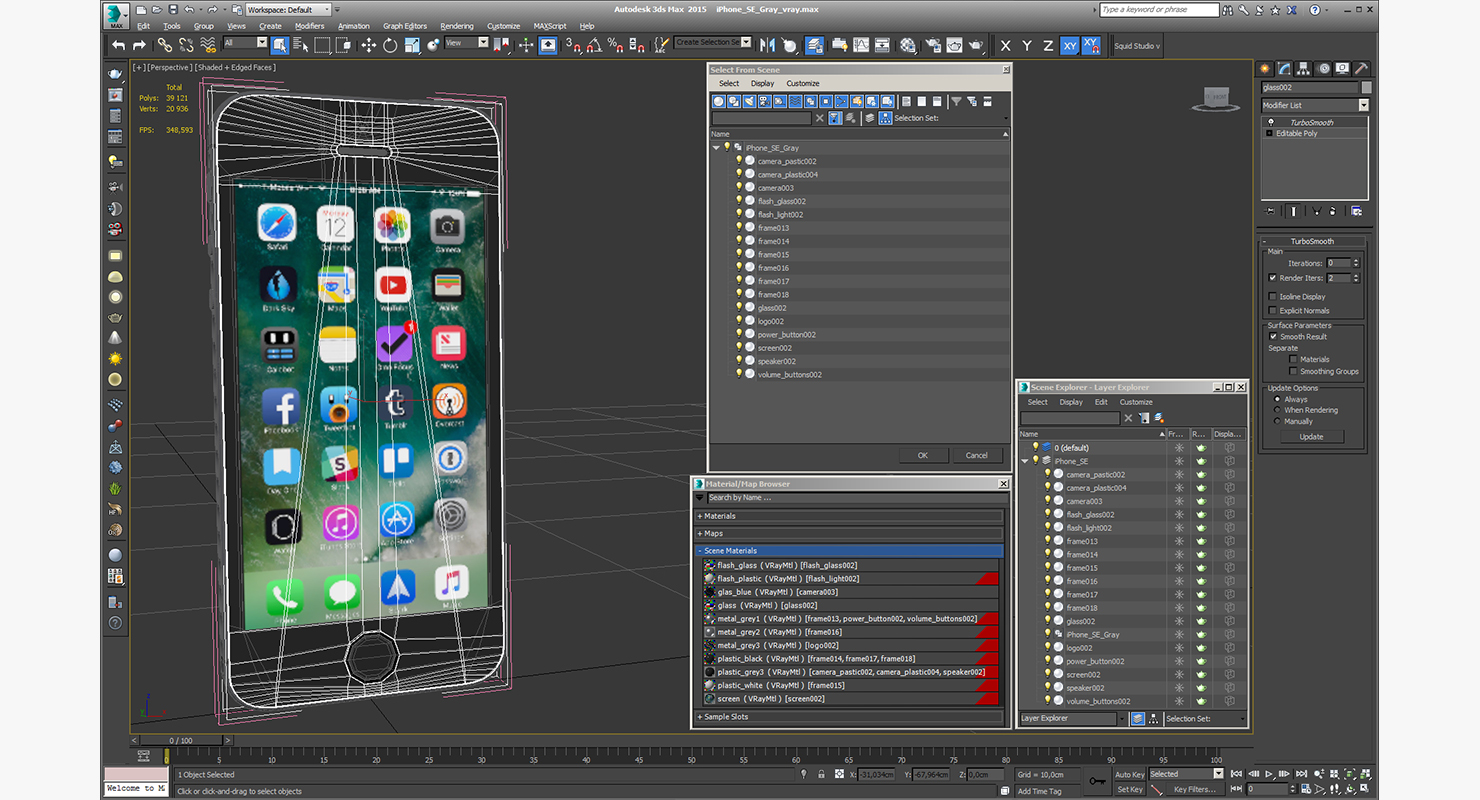Click the Set Key button
1480x800 pixels.
[1130, 789]
